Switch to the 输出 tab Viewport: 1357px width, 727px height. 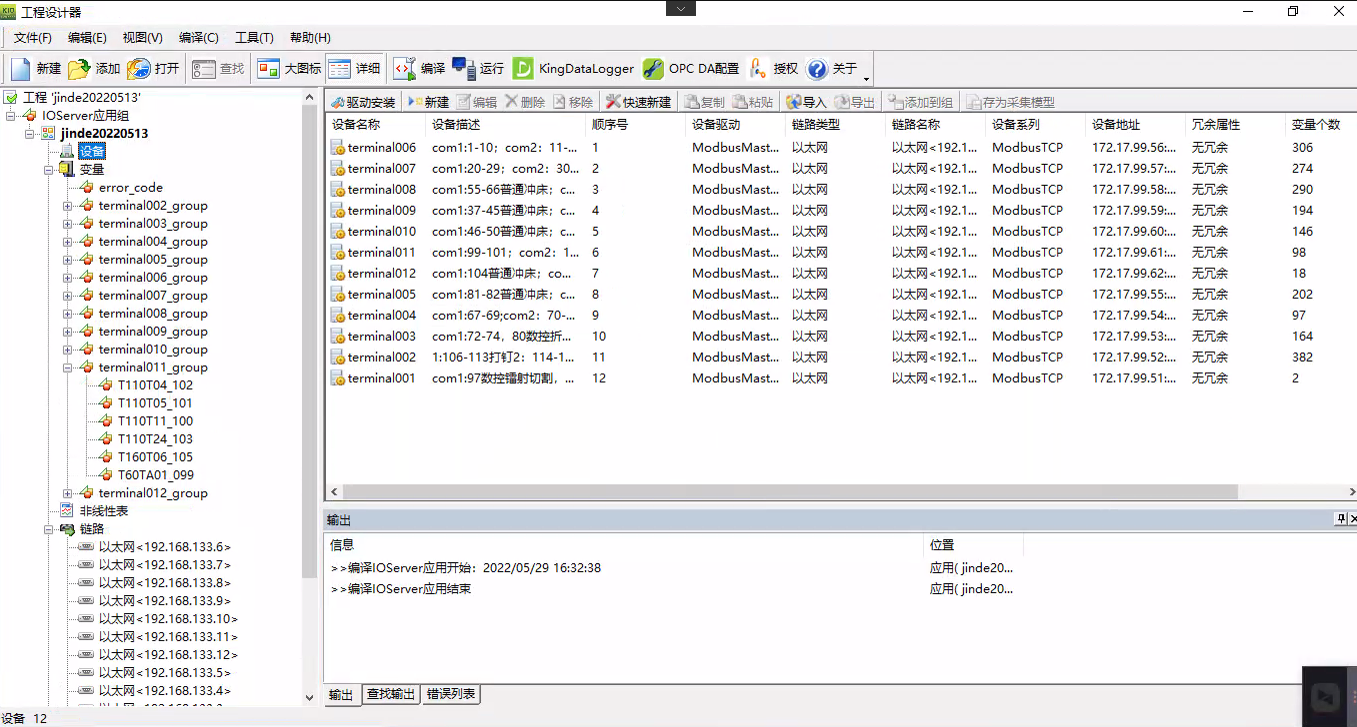341,695
